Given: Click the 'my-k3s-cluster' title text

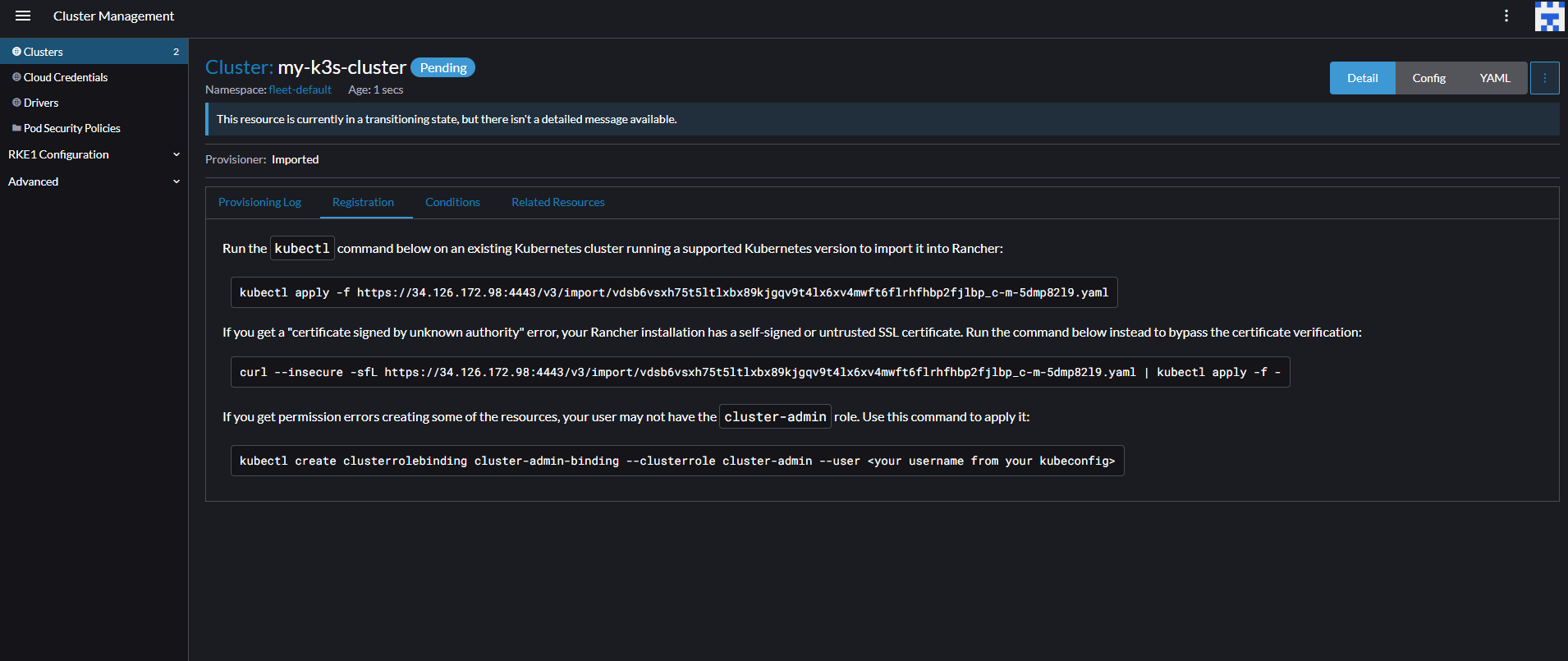Looking at the screenshot, I should pyautogui.click(x=342, y=67).
